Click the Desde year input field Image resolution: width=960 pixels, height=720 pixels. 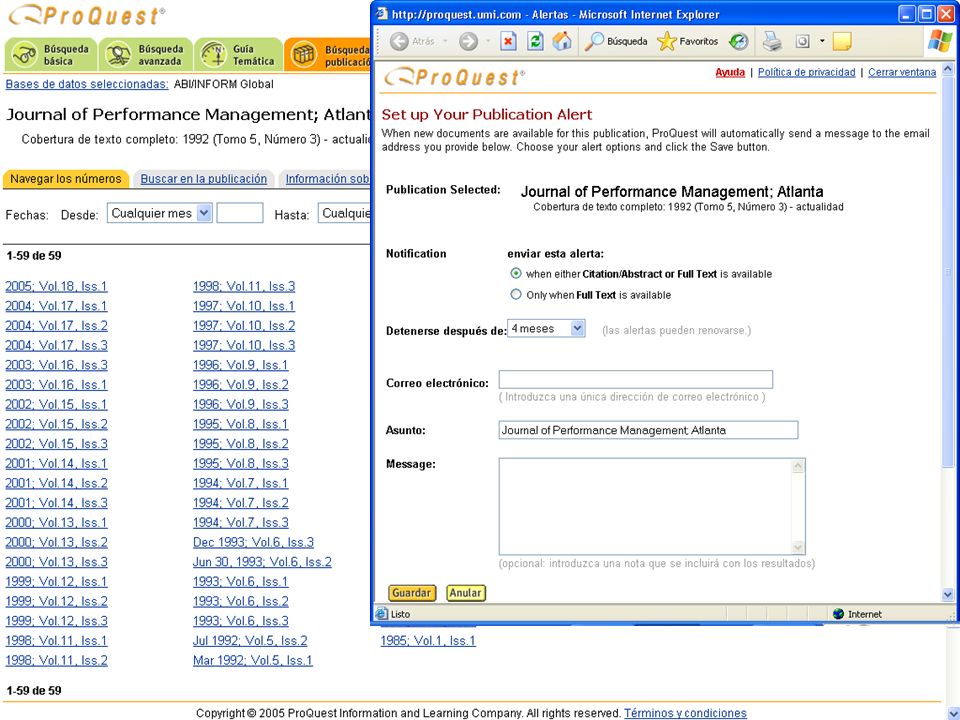click(240, 213)
